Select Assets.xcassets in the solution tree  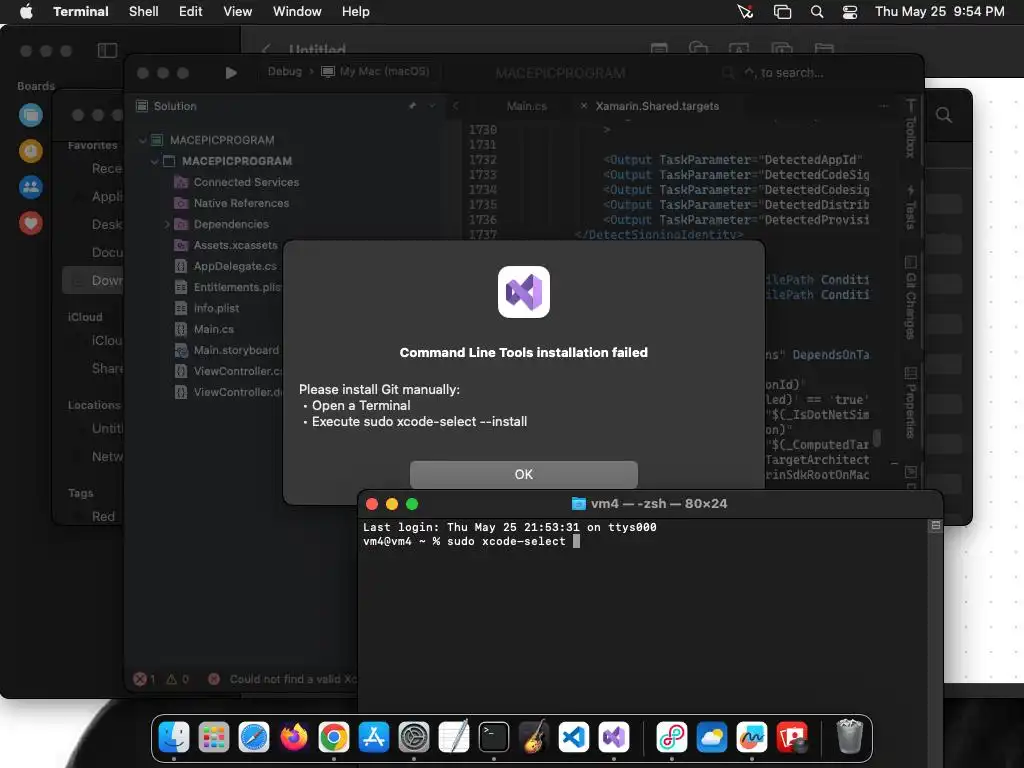(235, 245)
